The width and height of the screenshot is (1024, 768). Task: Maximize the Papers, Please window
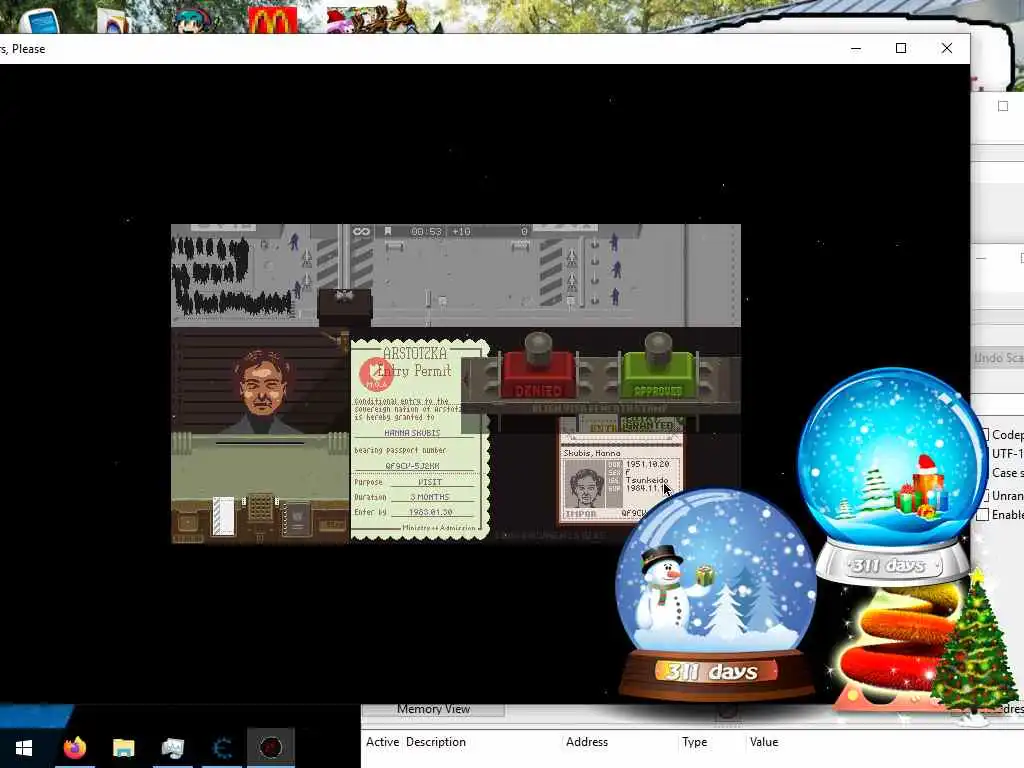coord(901,48)
